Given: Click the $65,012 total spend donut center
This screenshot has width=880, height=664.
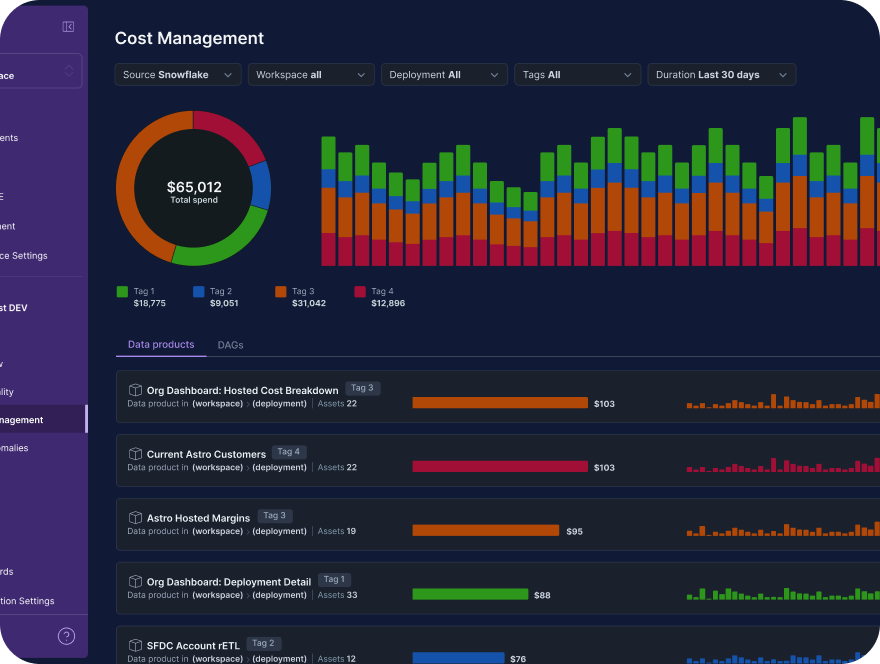Looking at the screenshot, I should tap(194, 190).
